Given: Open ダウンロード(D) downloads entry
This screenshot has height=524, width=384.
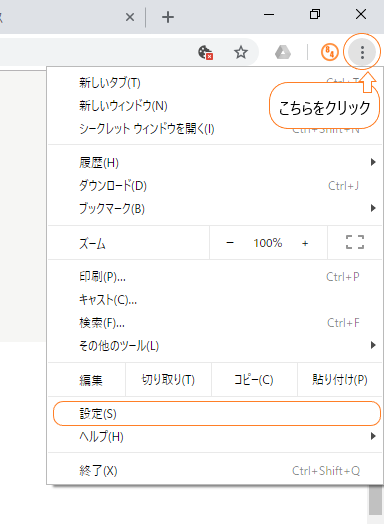Looking at the screenshot, I should click(215, 185).
